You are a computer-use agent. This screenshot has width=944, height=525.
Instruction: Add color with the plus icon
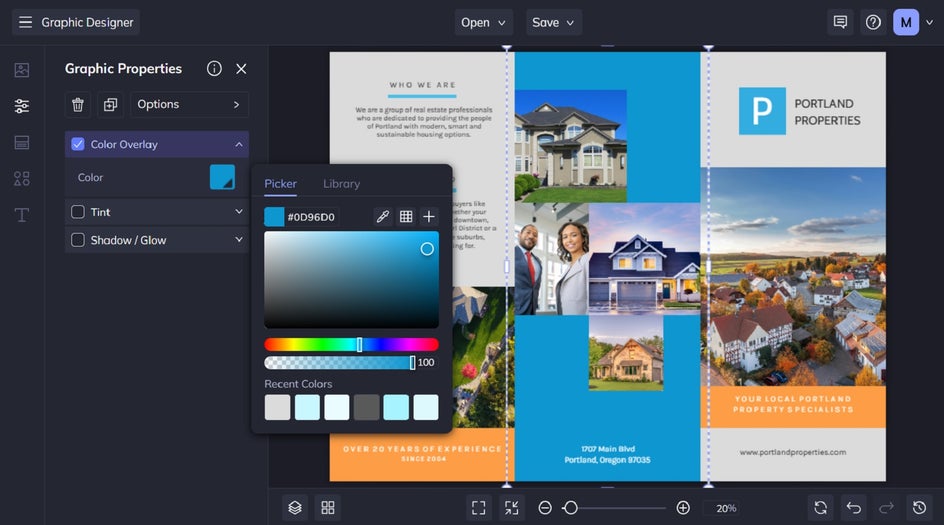pyautogui.click(x=429, y=217)
